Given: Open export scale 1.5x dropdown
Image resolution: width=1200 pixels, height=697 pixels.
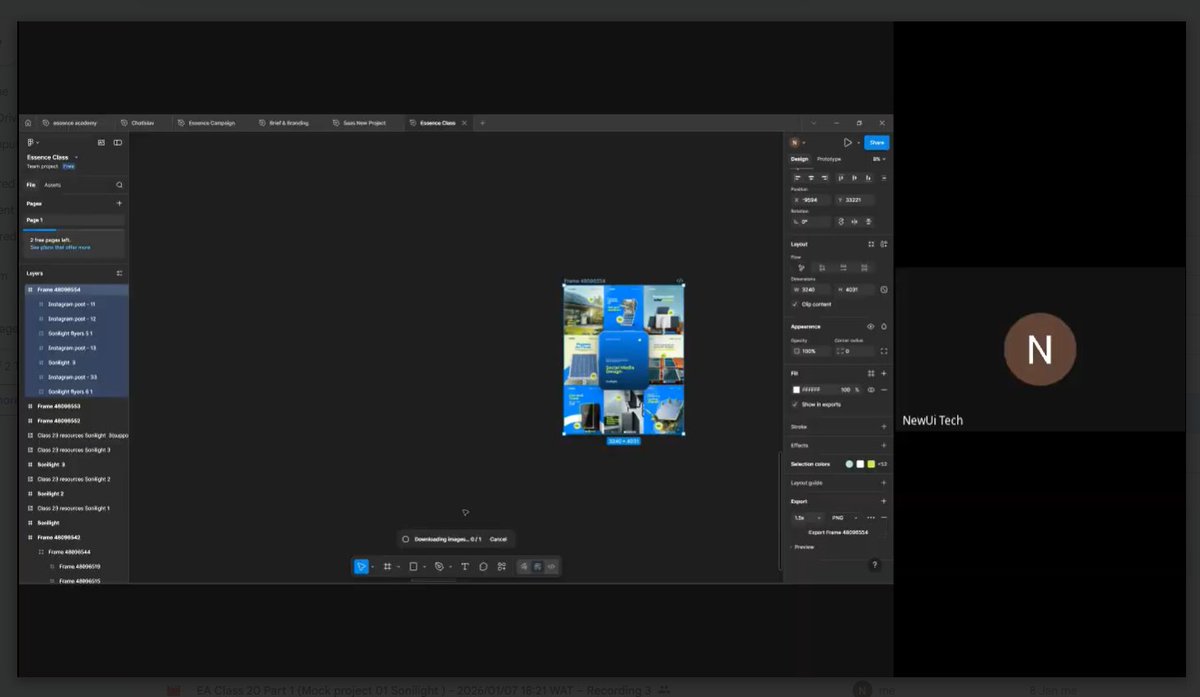Looking at the screenshot, I should pyautogui.click(x=808, y=518).
